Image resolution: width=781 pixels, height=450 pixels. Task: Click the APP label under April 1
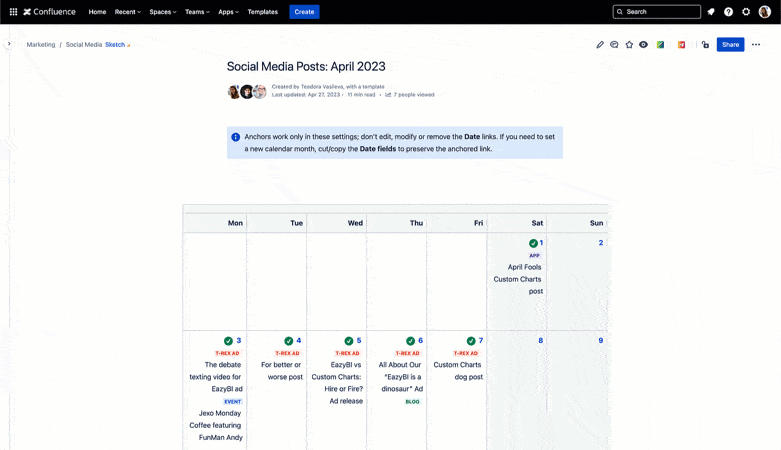[x=534, y=256]
